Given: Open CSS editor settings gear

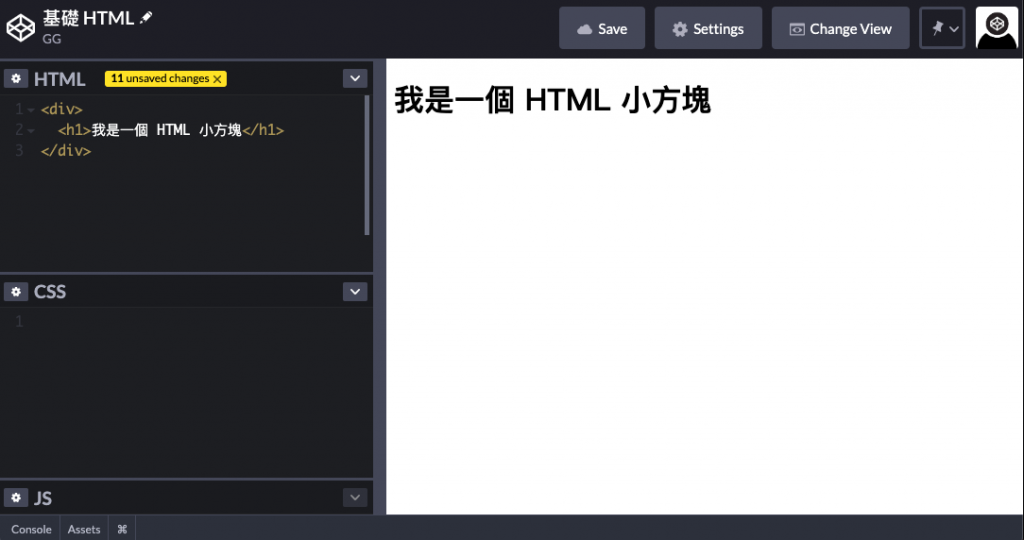Looking at the screenshot, I should pos(16,291).
